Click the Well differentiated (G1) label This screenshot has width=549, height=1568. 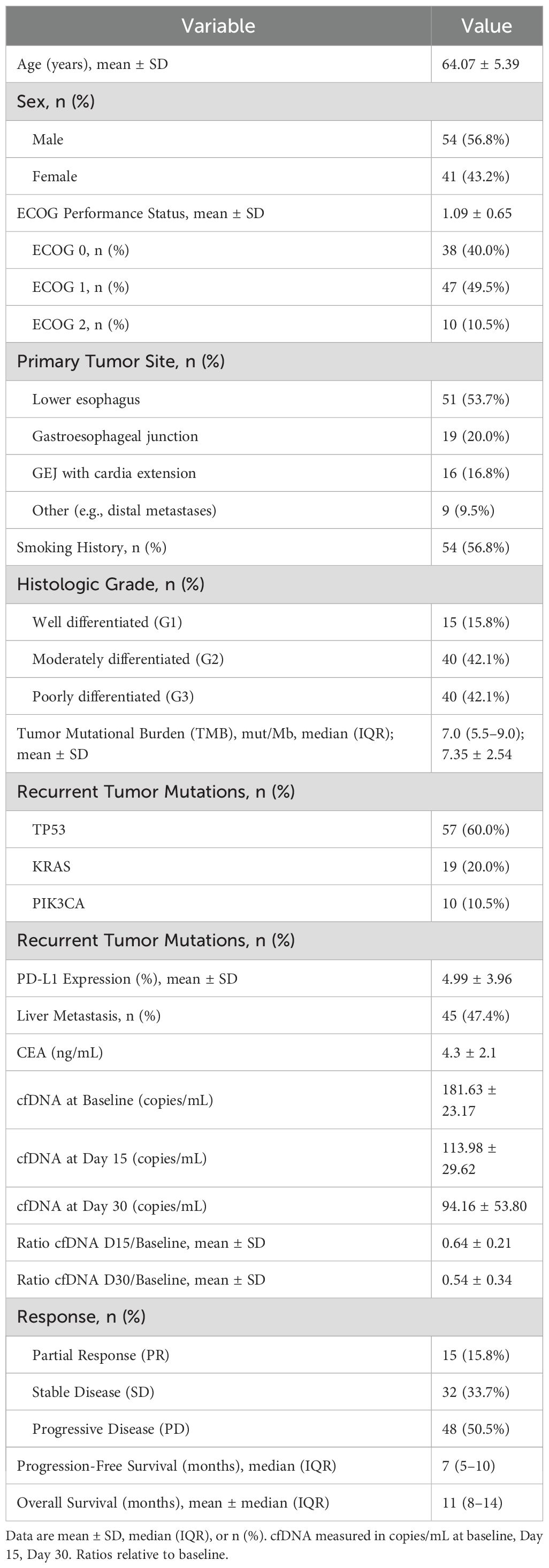pos(107,622)
